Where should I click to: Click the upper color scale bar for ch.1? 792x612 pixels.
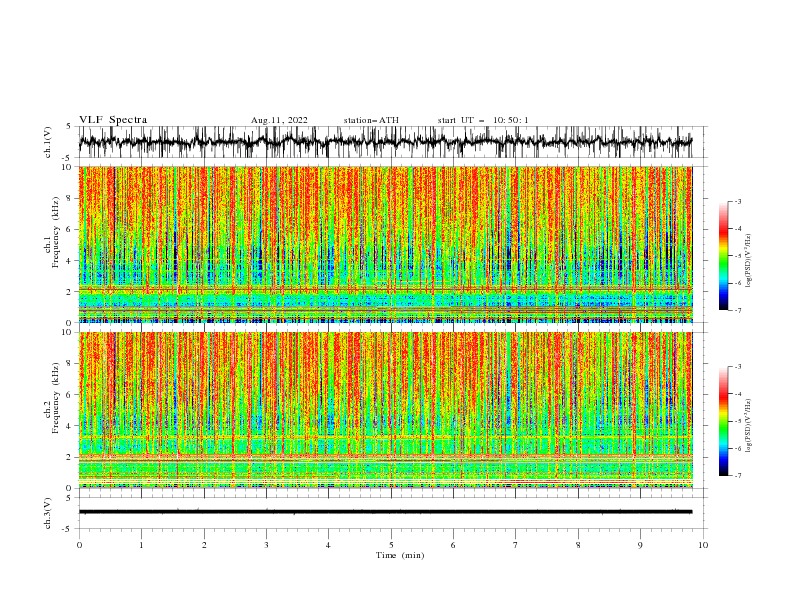(x=724, y=256)
